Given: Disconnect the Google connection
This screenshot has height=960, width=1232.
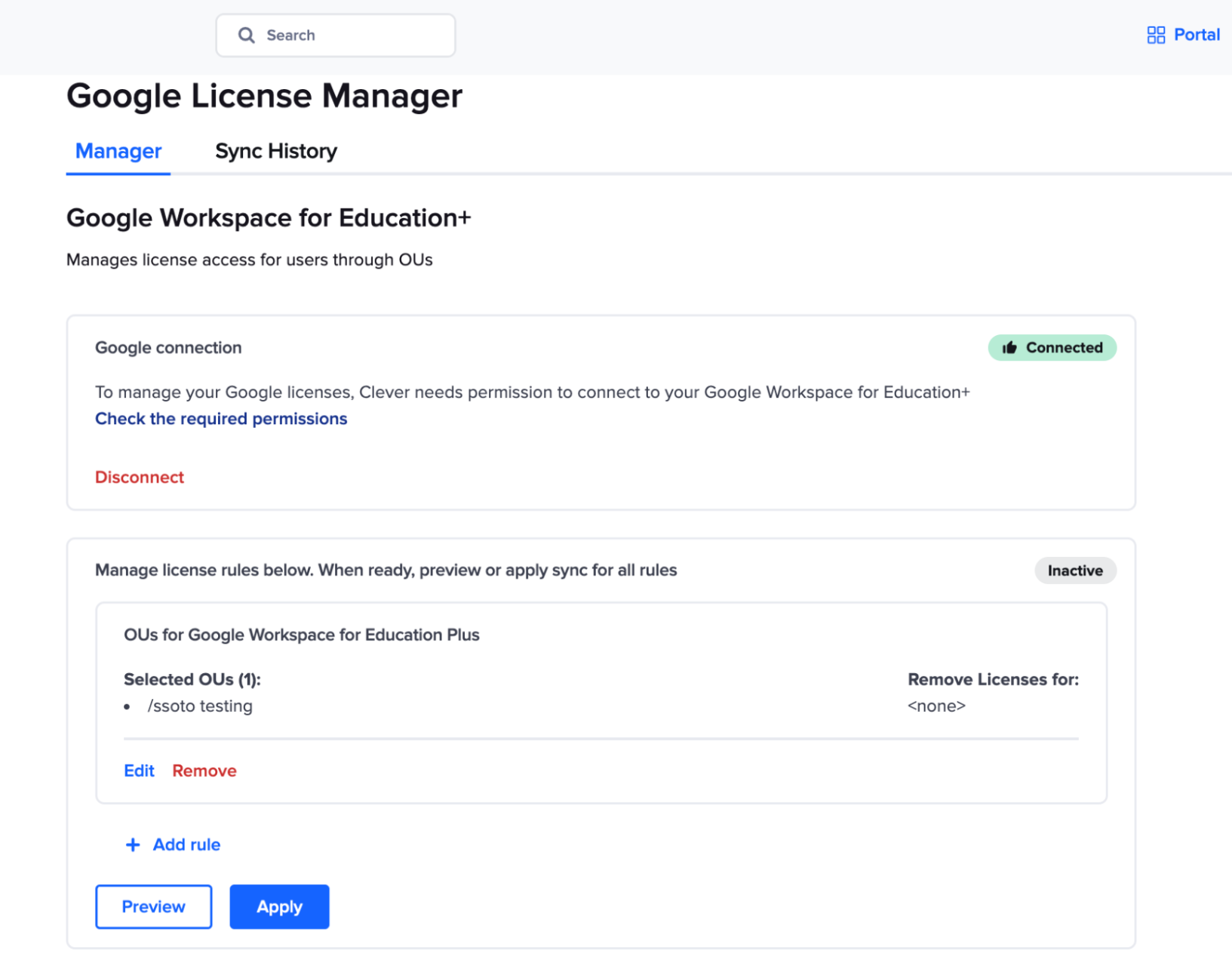Looking at the screenshot, I should pos(140,477).
